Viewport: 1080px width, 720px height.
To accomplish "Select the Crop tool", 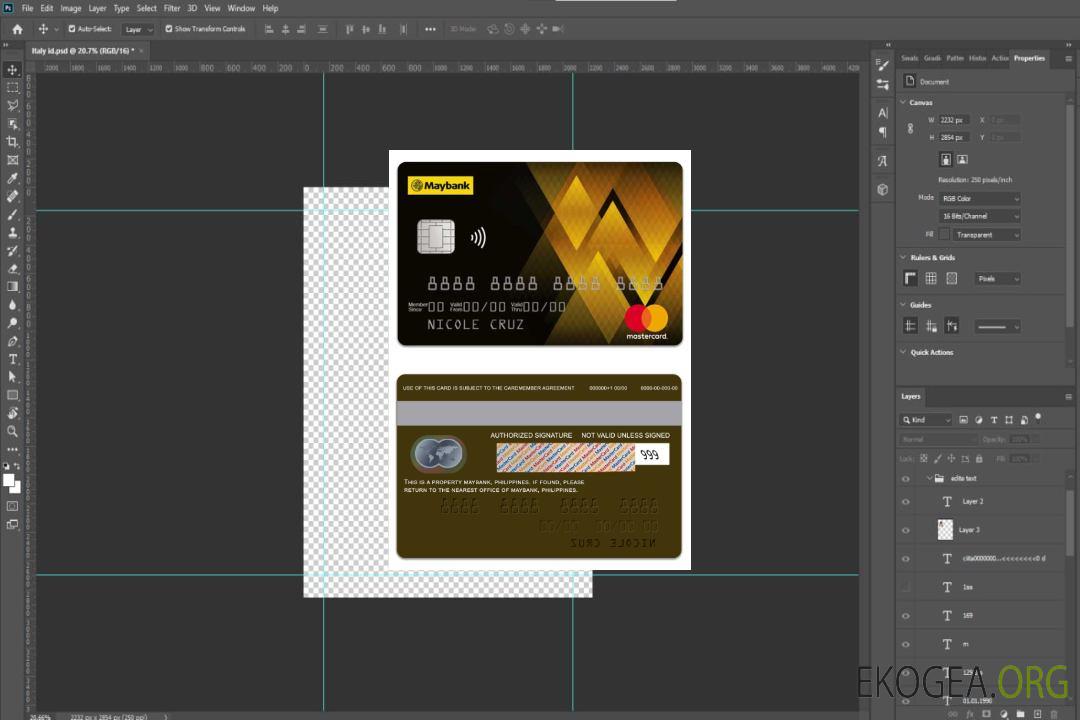I will [12, 142].
